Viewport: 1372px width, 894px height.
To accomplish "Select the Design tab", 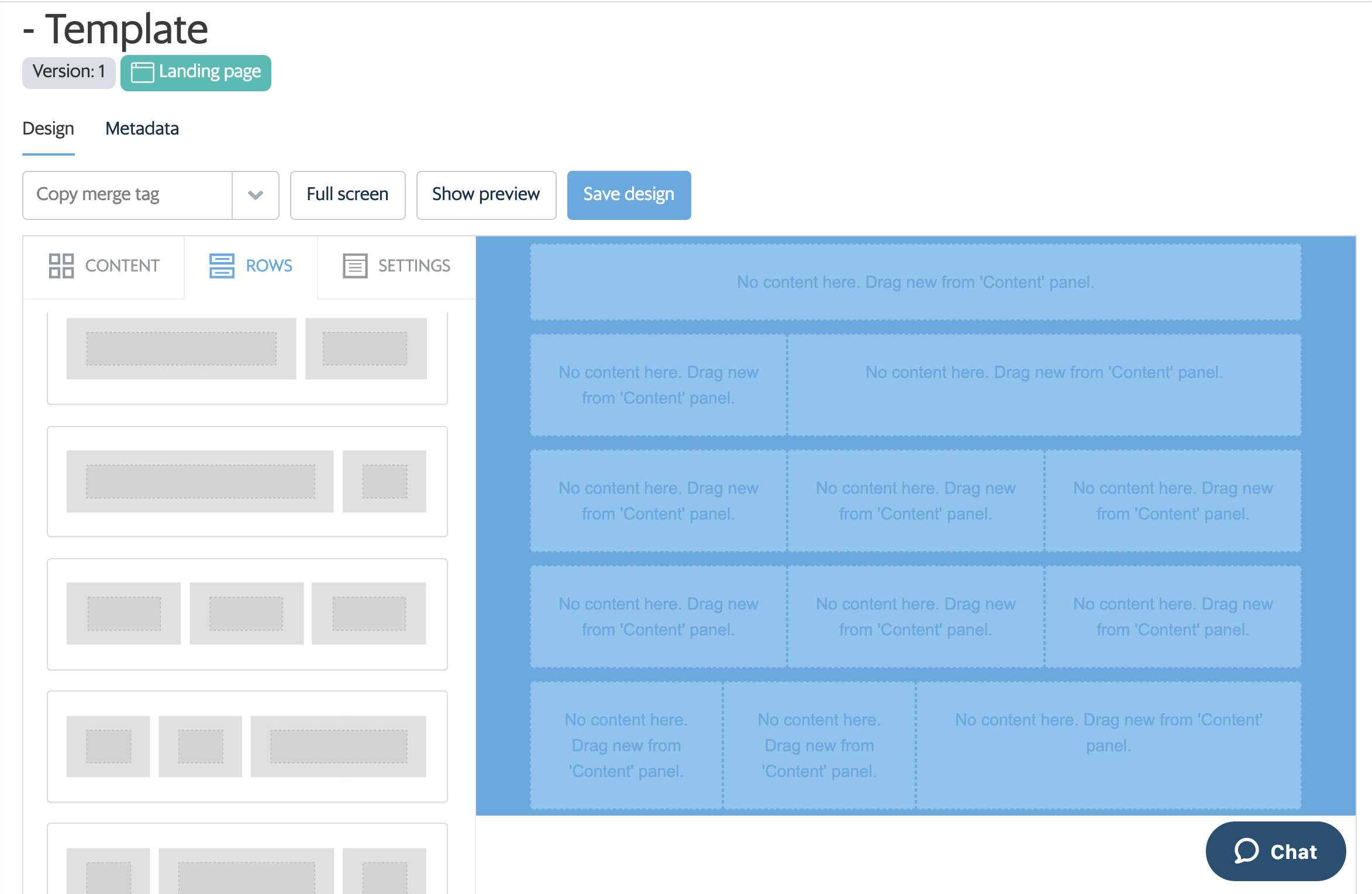I will 48,129.
